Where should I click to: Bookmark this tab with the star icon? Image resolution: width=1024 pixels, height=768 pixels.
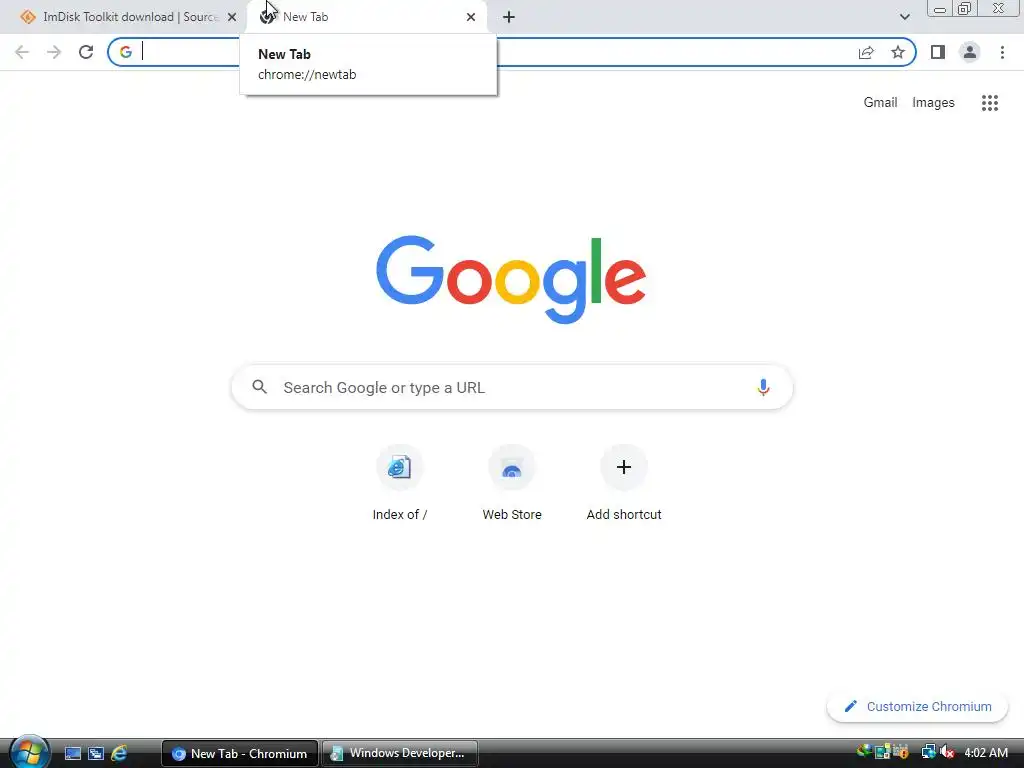(x=898, y=52)
